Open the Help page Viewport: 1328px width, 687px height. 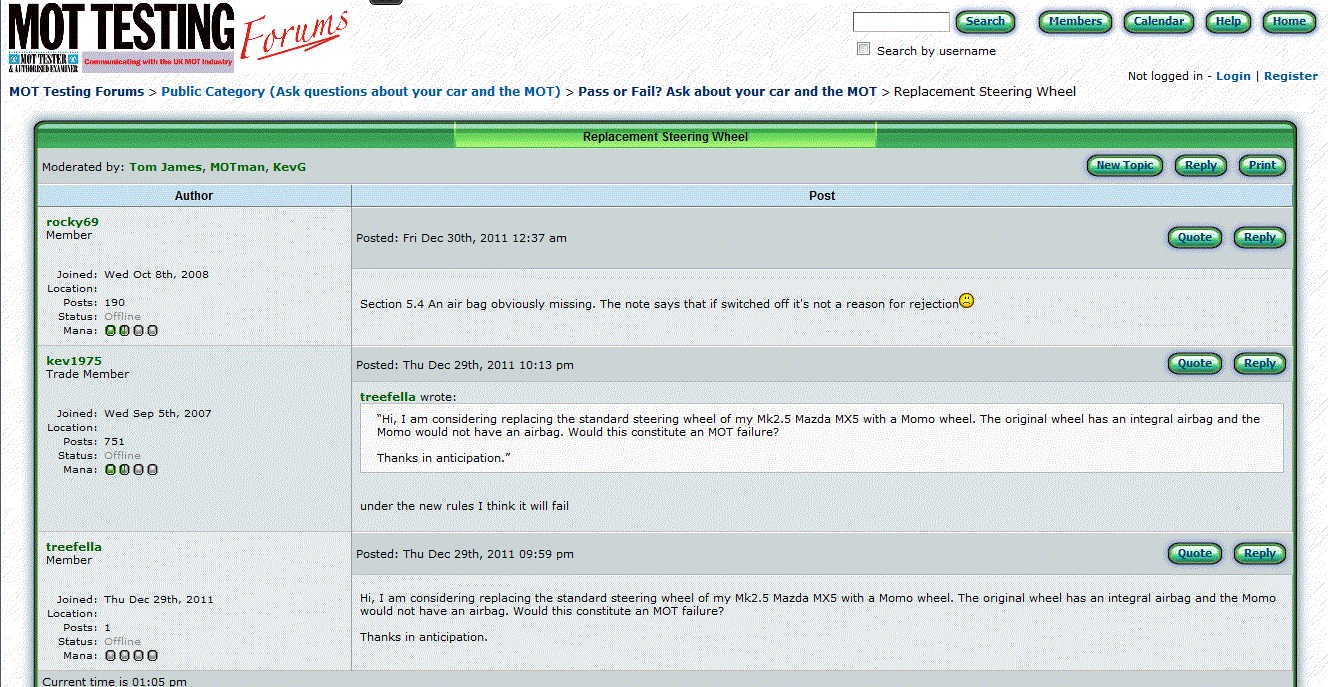[x=1228, y=22]
